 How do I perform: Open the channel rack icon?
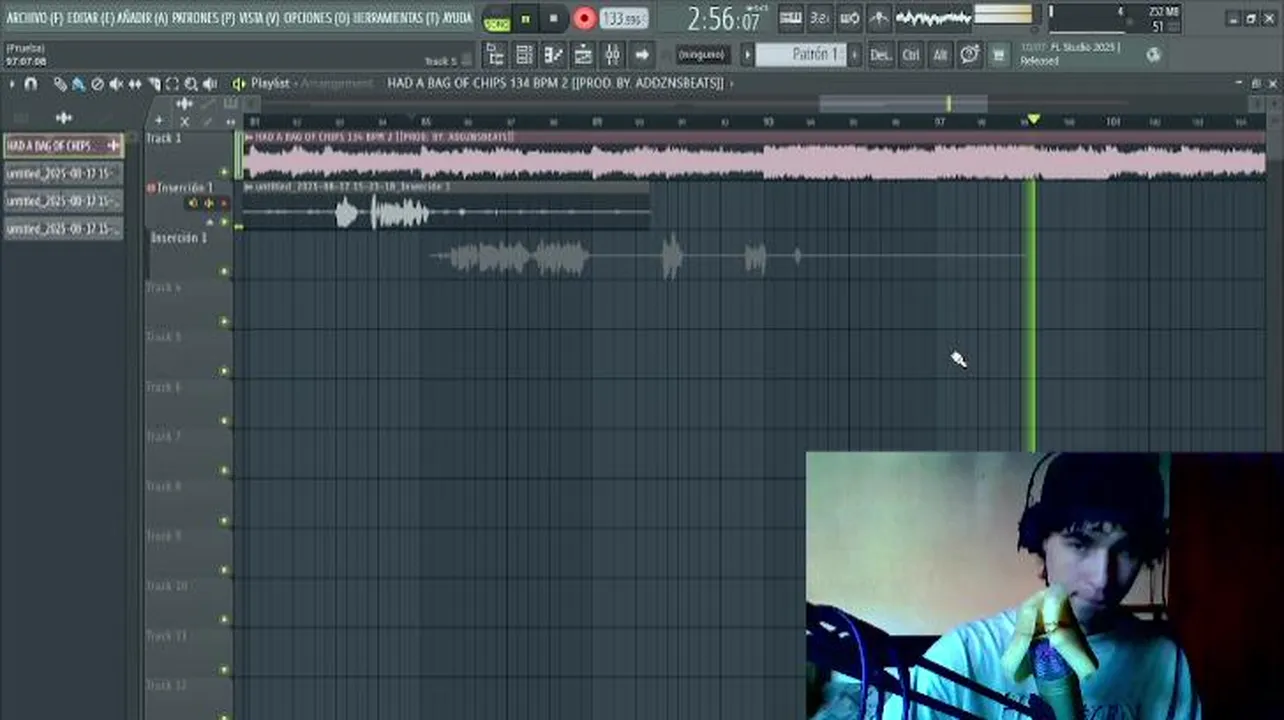click(x=524, y=55)
